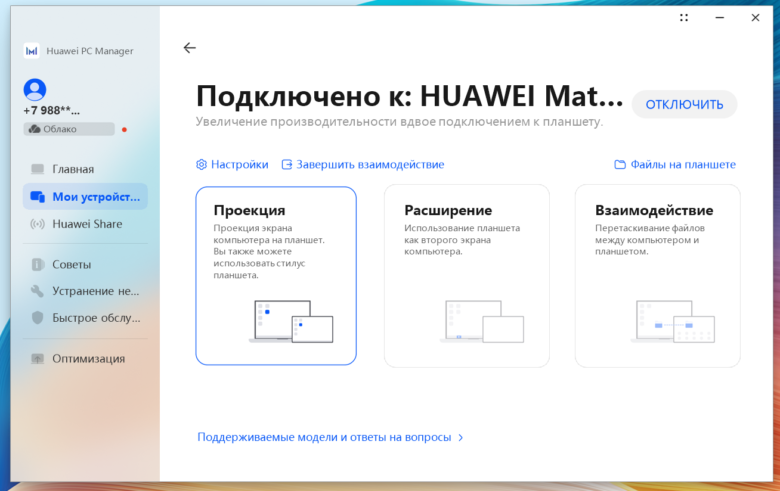This screenshot has width=780, height=491.
Task: Click the Советы info icon
Action: 38,265
